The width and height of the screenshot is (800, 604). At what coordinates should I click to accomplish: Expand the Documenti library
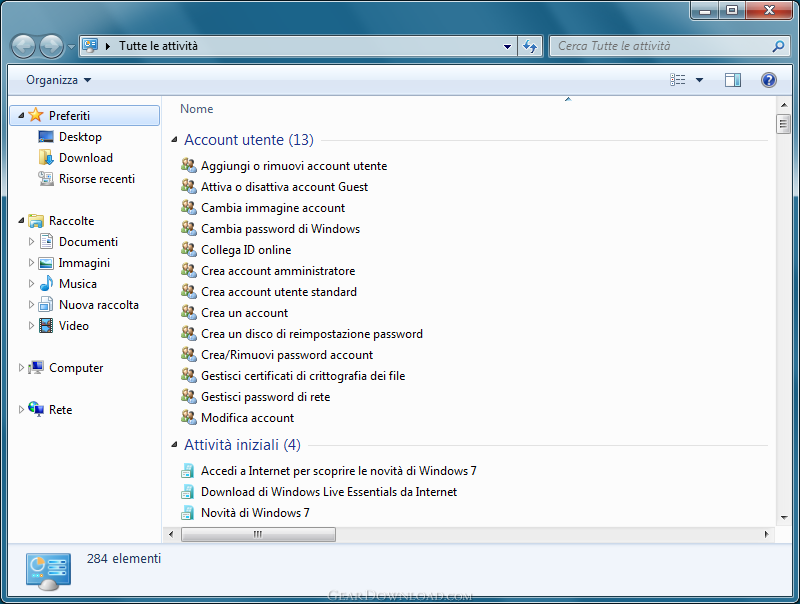coord(31,242)
